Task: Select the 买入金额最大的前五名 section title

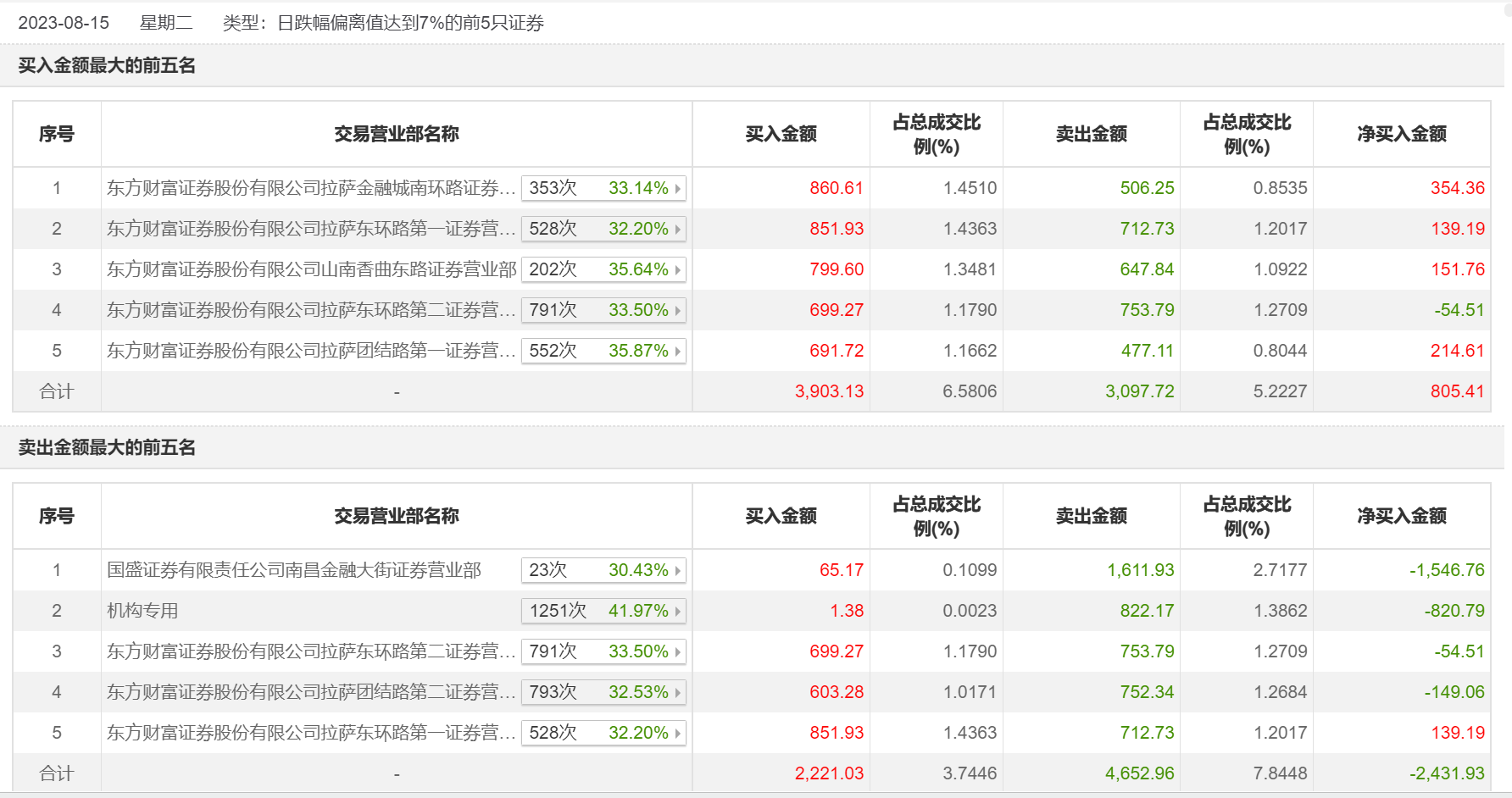Action: click(107, 65)
